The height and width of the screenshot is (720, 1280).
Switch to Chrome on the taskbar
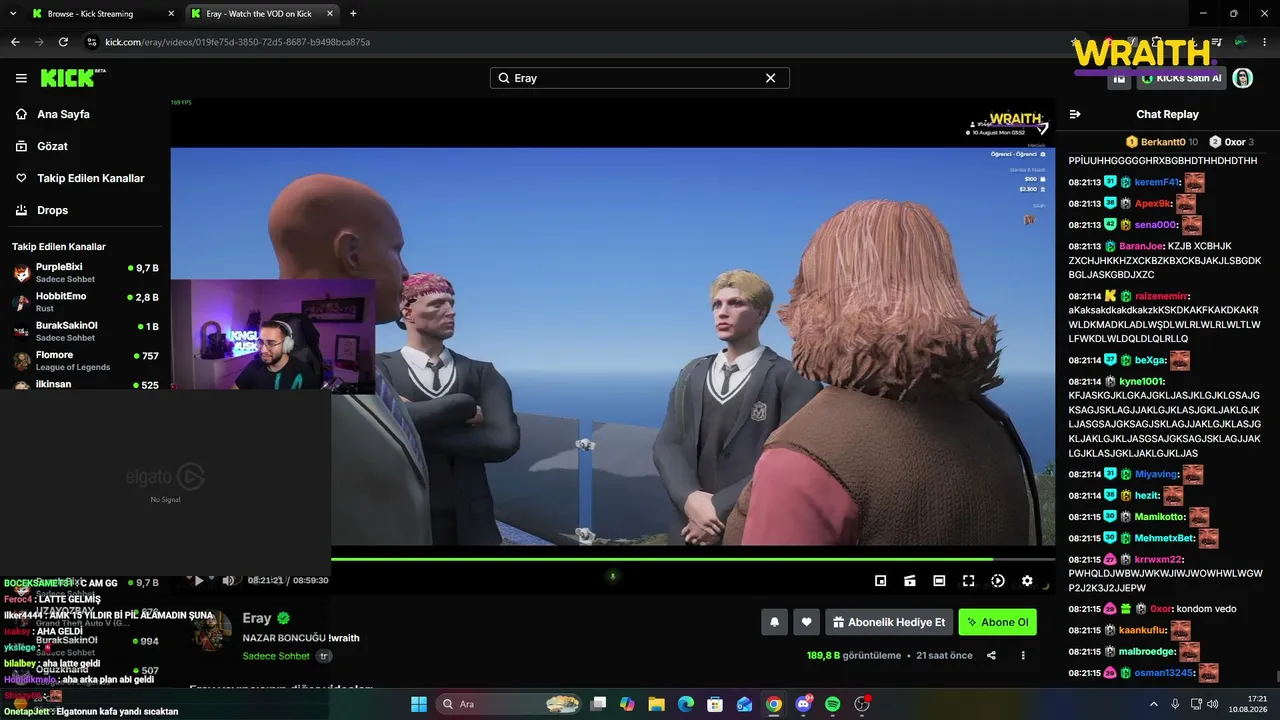point(774,704)
